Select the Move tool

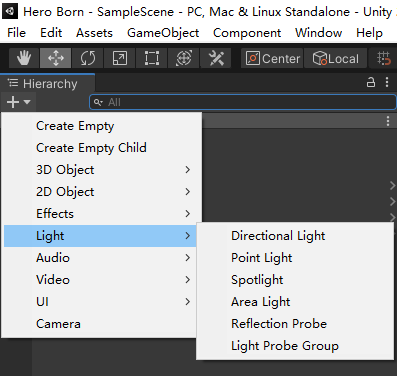(55, 59)
